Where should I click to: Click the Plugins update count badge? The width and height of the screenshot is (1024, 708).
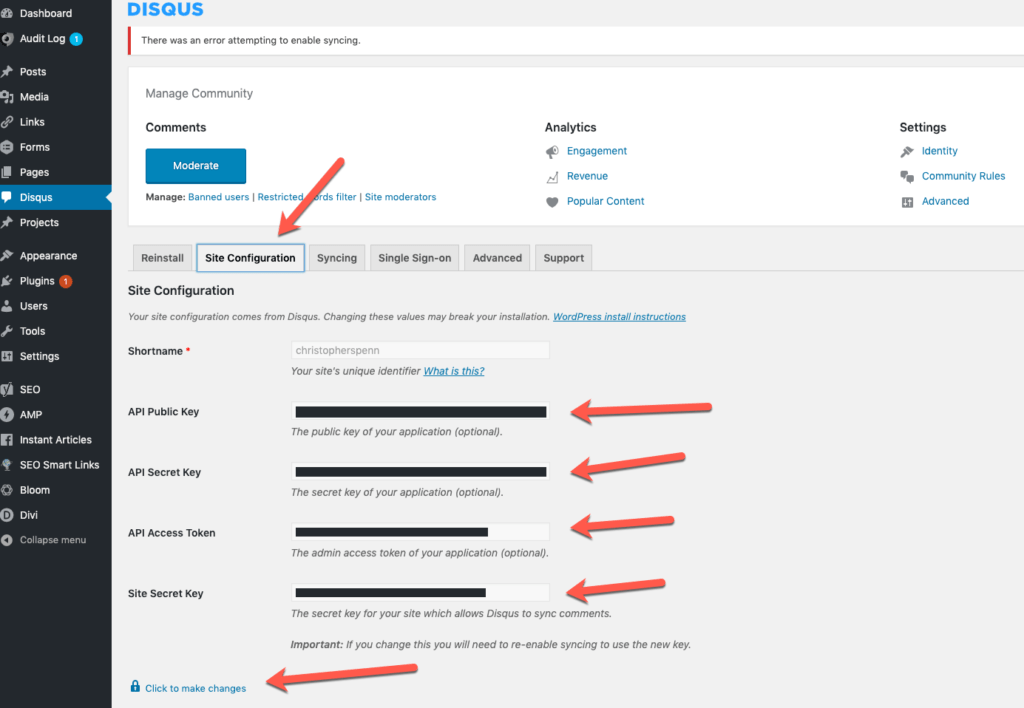65,282
